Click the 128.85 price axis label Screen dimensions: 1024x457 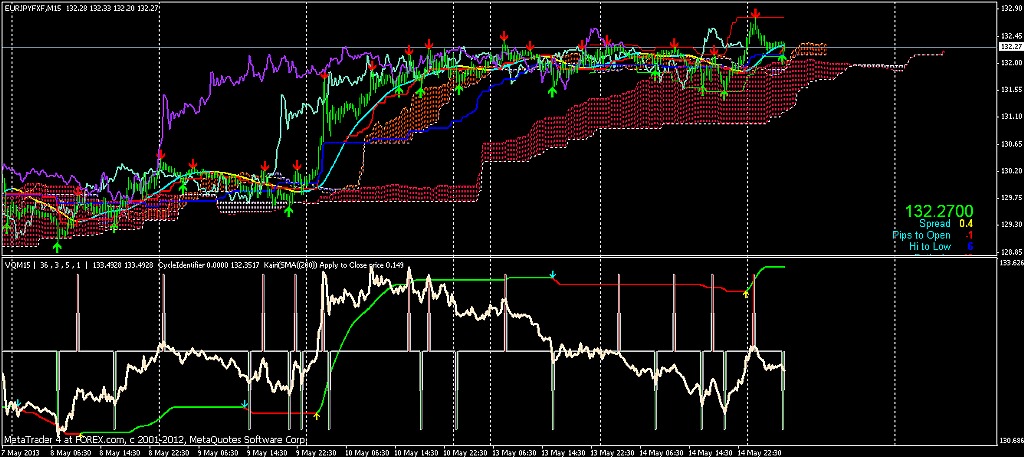1010,251
